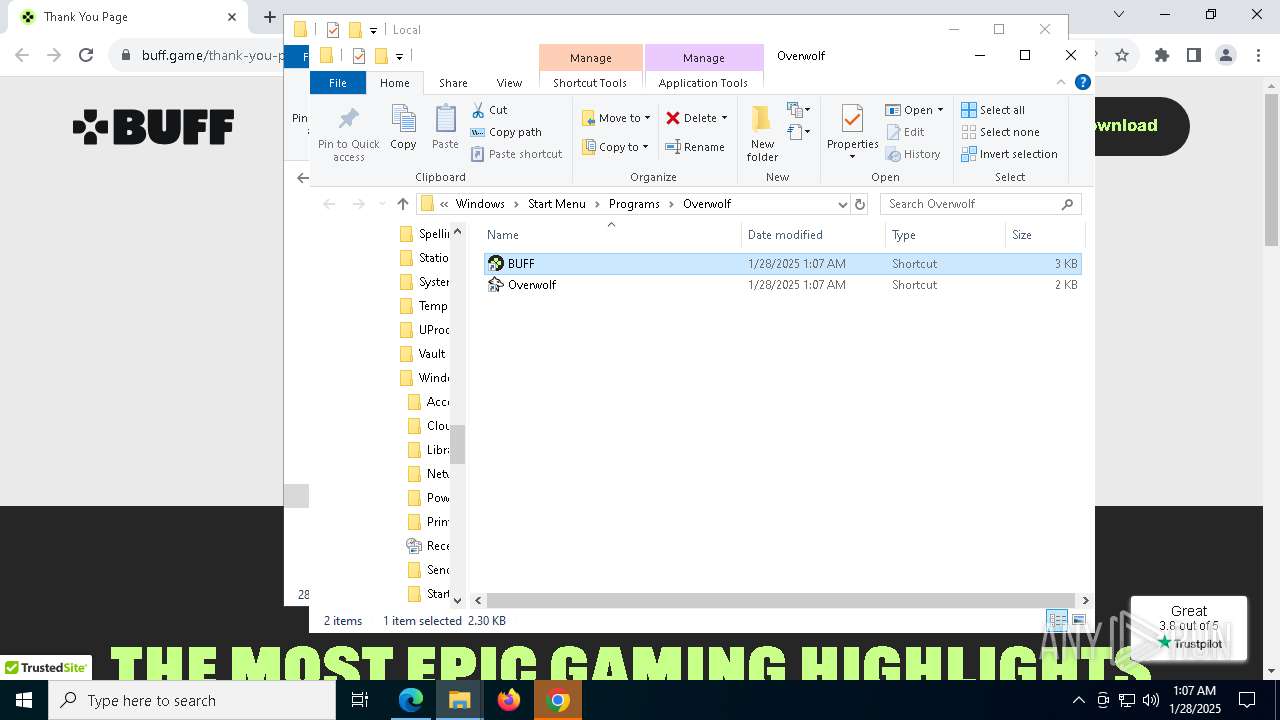Image resolution: width=1280 pixels, height=720 pixels.
Task: Sort by Date modified column header
Action: click(x=814, y=235)
